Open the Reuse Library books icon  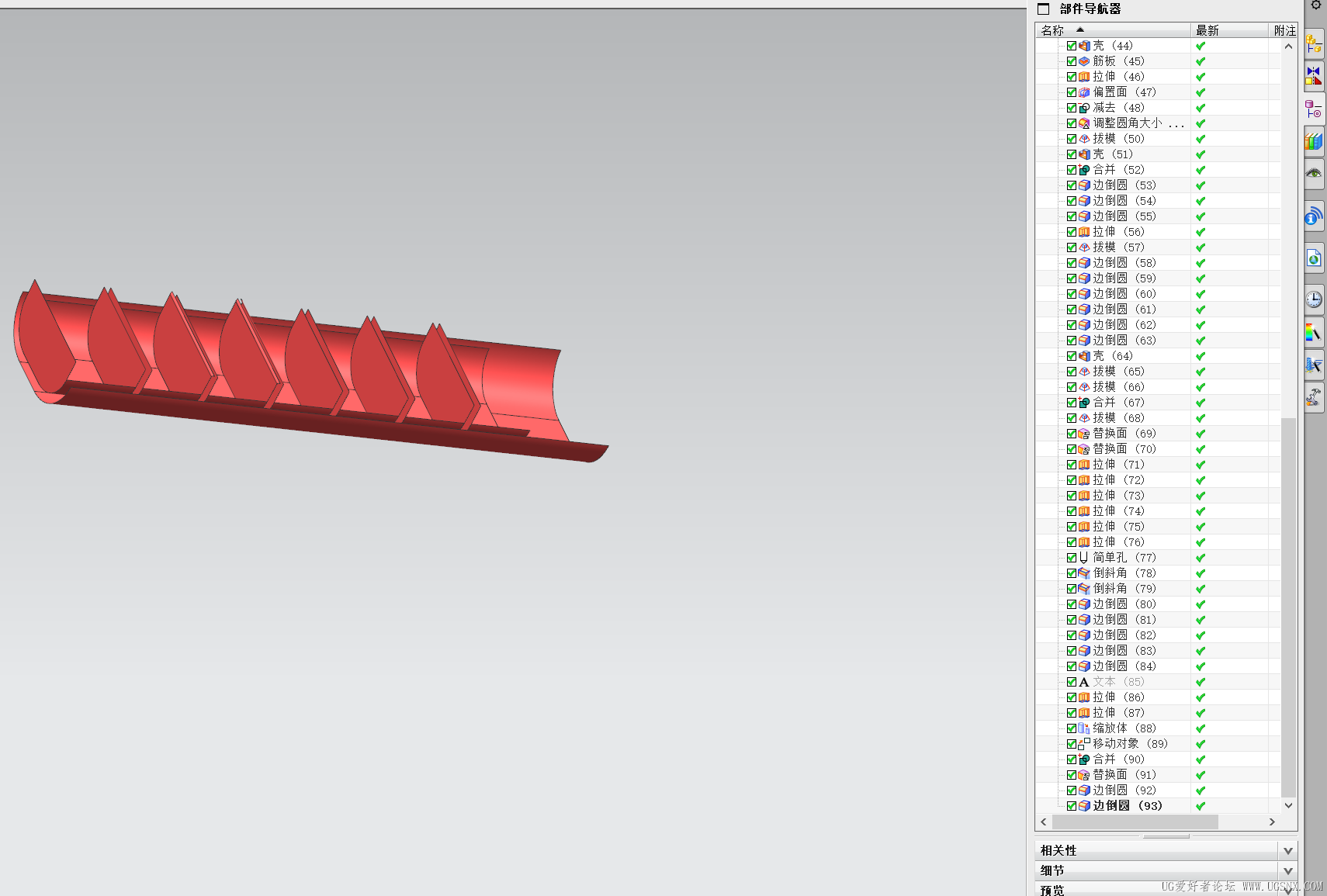1314,142
